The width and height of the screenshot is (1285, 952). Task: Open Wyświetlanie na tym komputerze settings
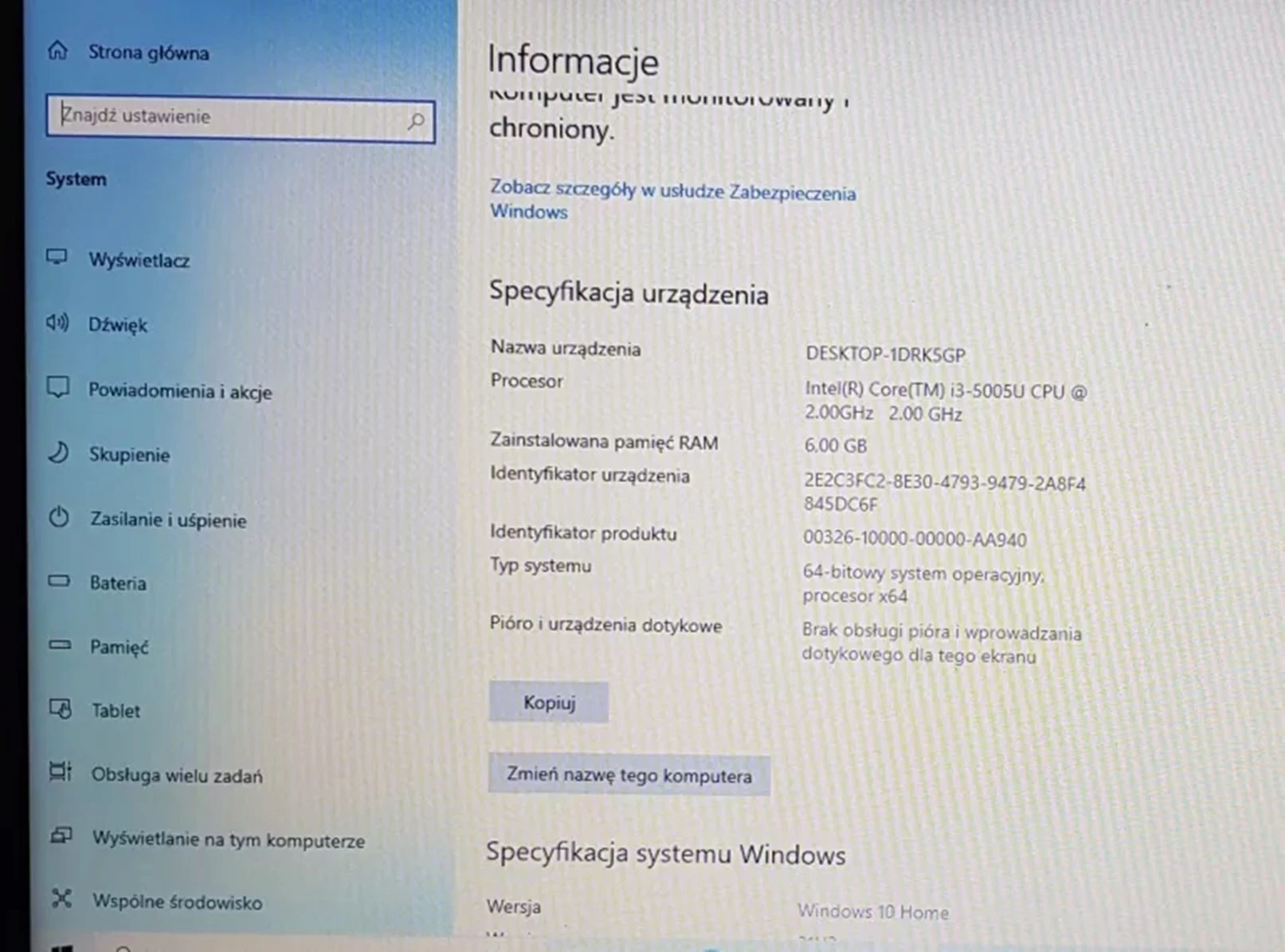(x=228, y=840)
